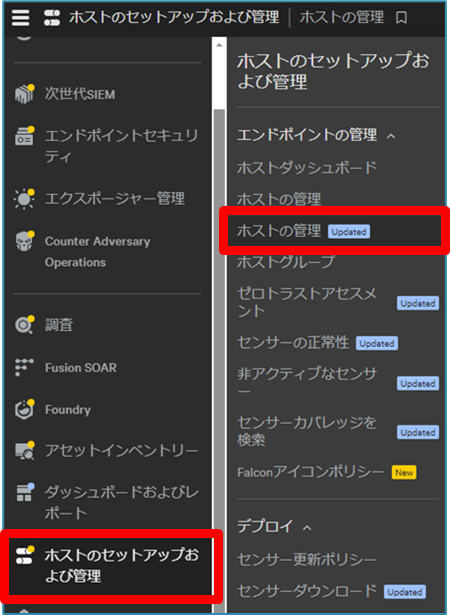Screen dimensions: 450x615
Task: Click the ホストのセットアップおよび管理 header title
Action: tap(174, 18)
